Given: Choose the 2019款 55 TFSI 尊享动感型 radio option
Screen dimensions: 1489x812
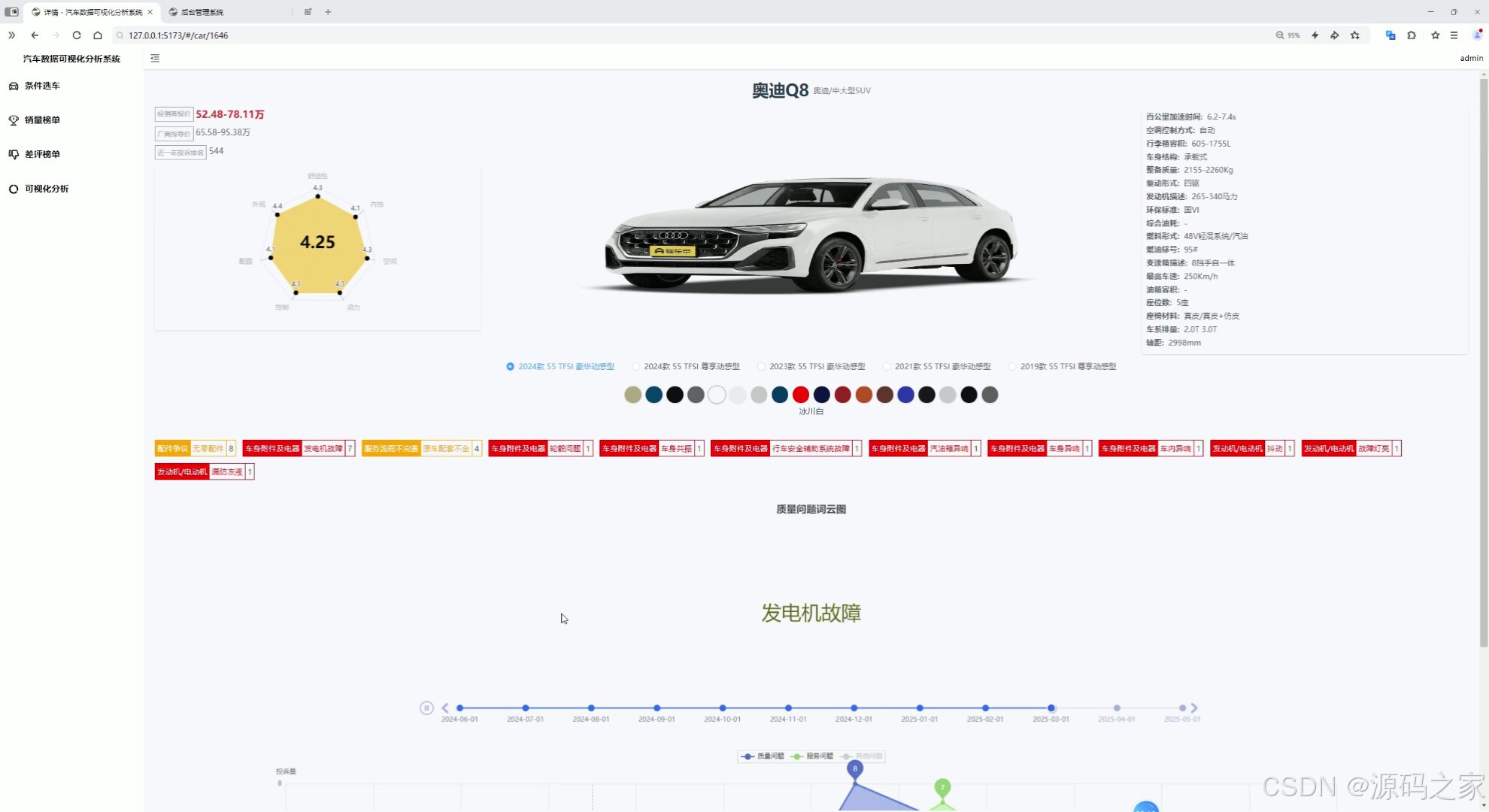Looking at the screenshot, I should 1063,367.
